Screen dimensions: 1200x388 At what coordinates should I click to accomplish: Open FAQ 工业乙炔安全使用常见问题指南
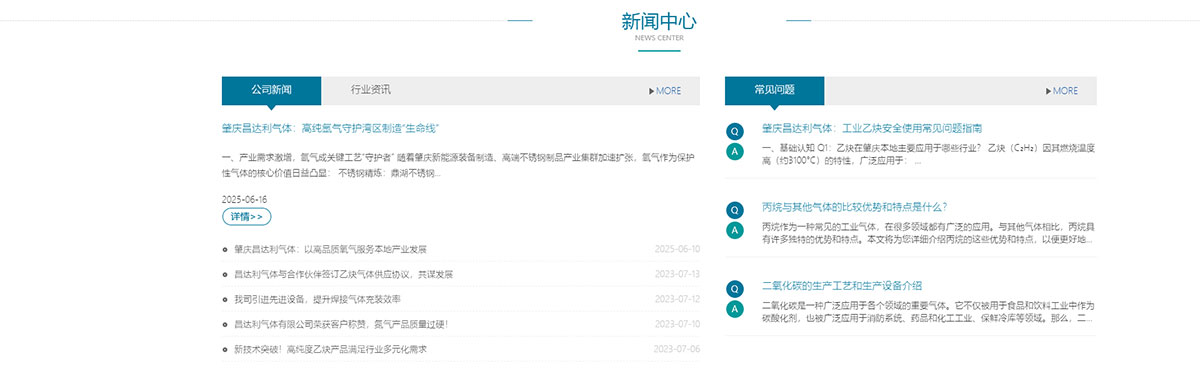click(x=872, y=128)
